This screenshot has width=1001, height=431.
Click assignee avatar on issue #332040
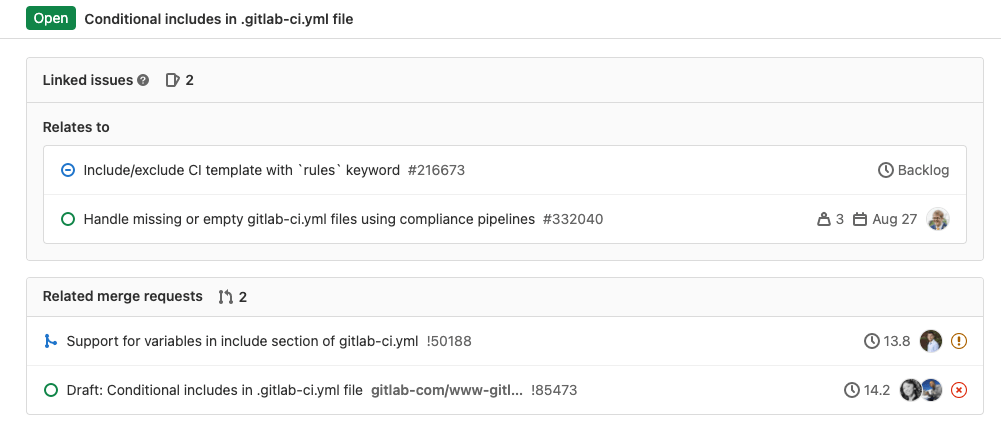click(938, 220)
